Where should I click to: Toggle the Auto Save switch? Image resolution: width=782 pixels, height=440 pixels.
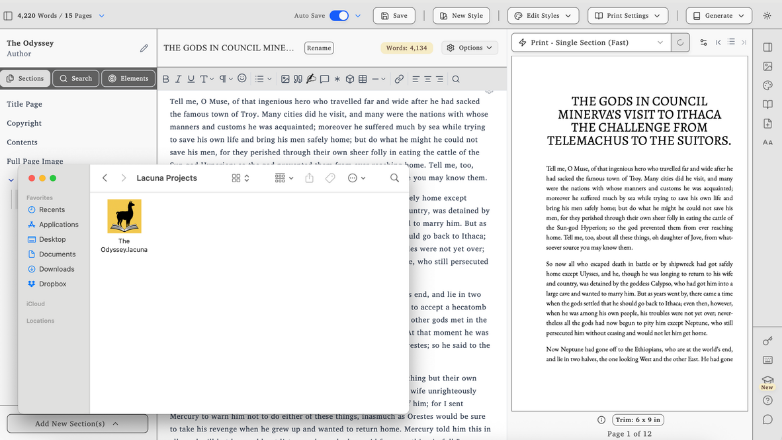pyautogui.click(x=338, y=16)
